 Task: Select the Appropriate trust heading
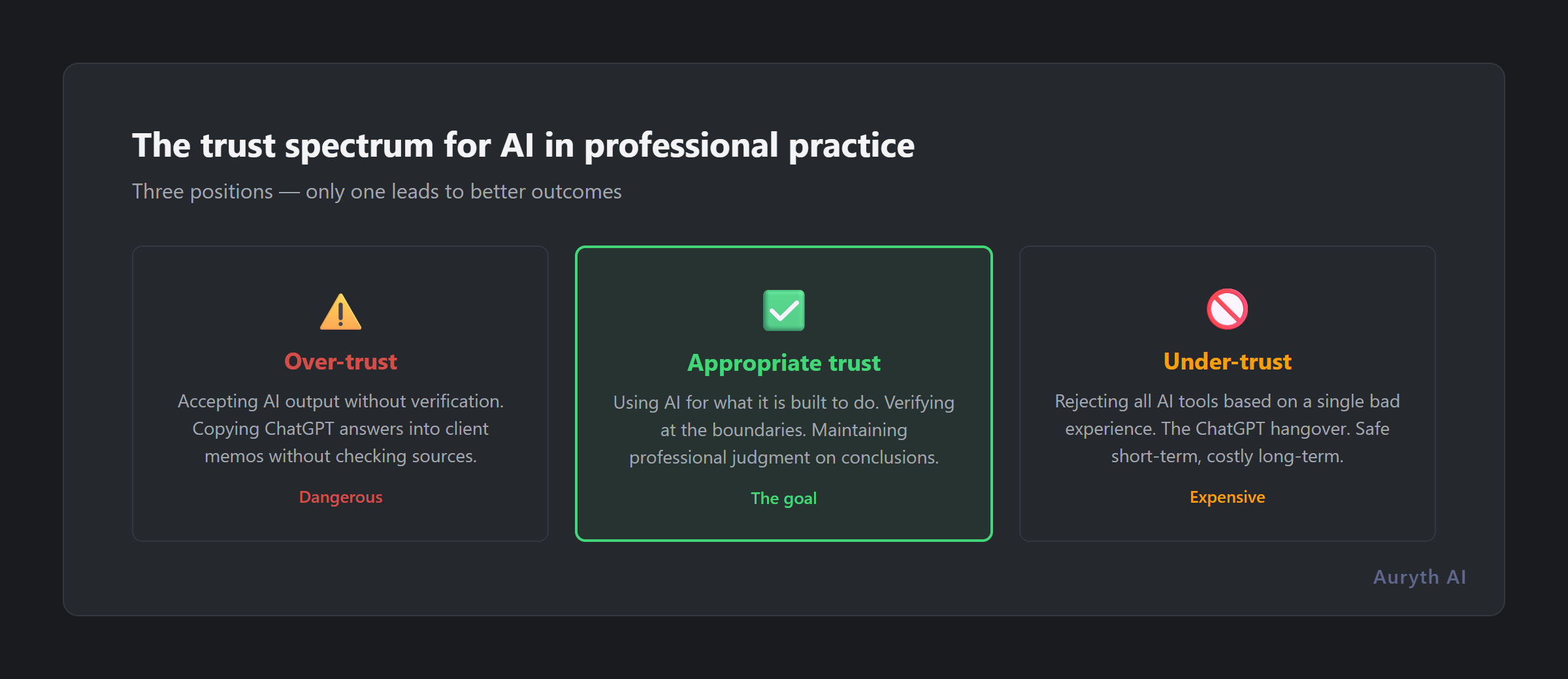click(x=783, y=363)
